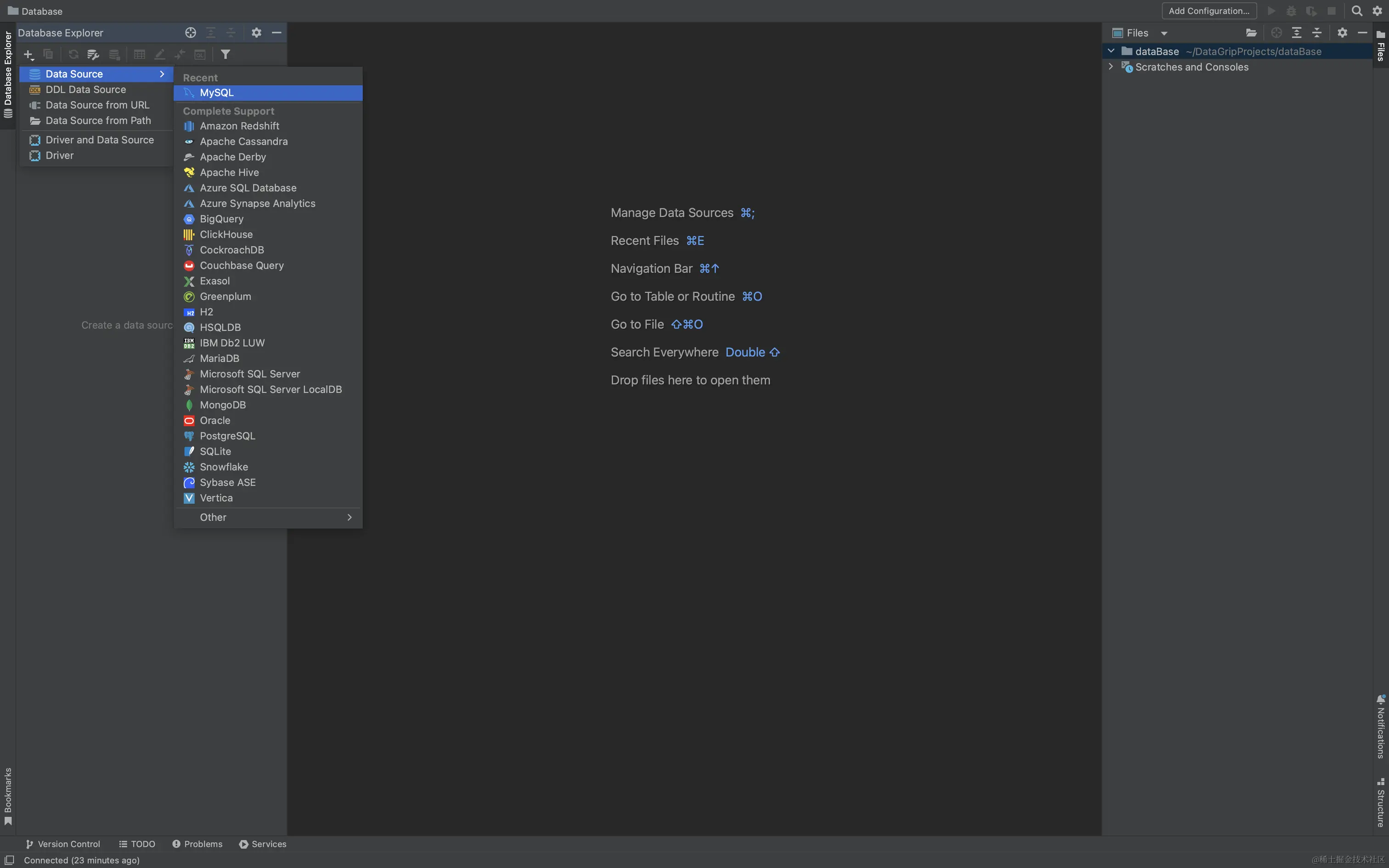Click the Filter funnel icon in Database Explorer

(x=226, y=55)
